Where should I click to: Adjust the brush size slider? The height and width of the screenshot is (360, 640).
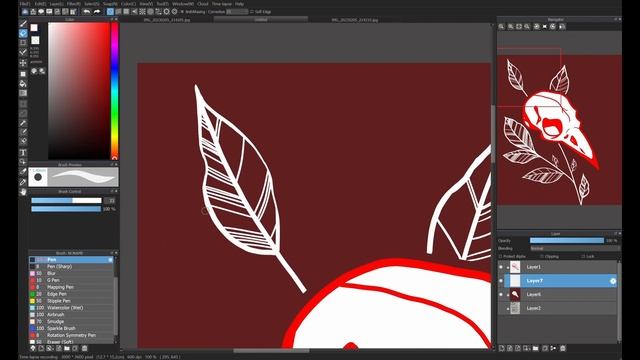coord(66,200)
